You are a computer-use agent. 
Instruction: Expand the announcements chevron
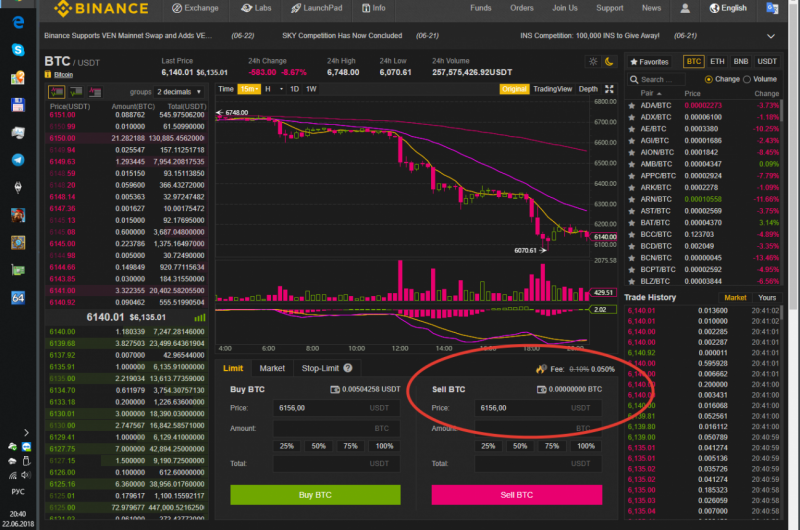[x=770, y=36]
